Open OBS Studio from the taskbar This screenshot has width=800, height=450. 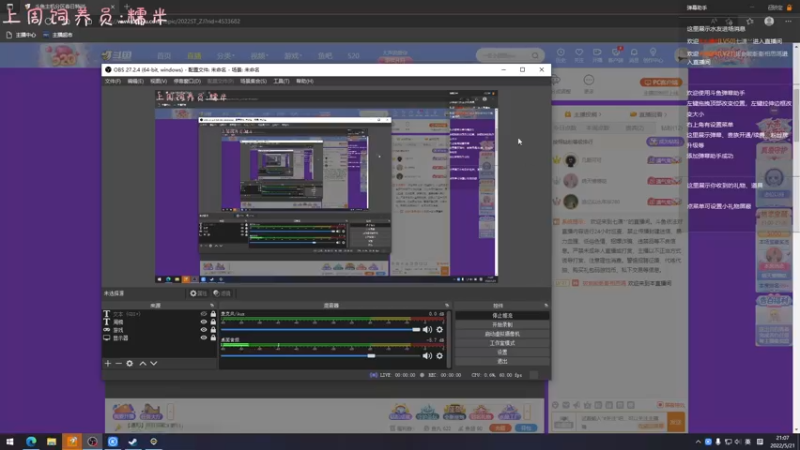(92, 442)
